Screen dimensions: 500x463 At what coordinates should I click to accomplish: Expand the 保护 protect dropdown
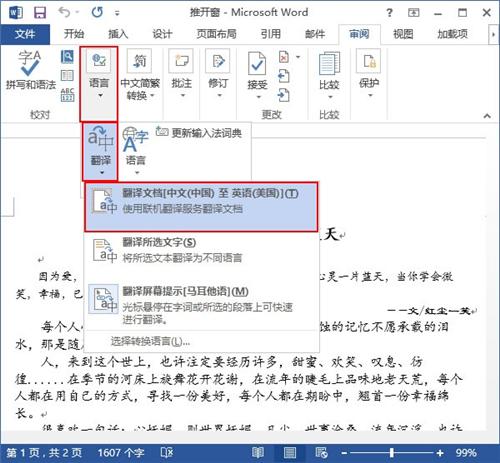tap(369, 74)
